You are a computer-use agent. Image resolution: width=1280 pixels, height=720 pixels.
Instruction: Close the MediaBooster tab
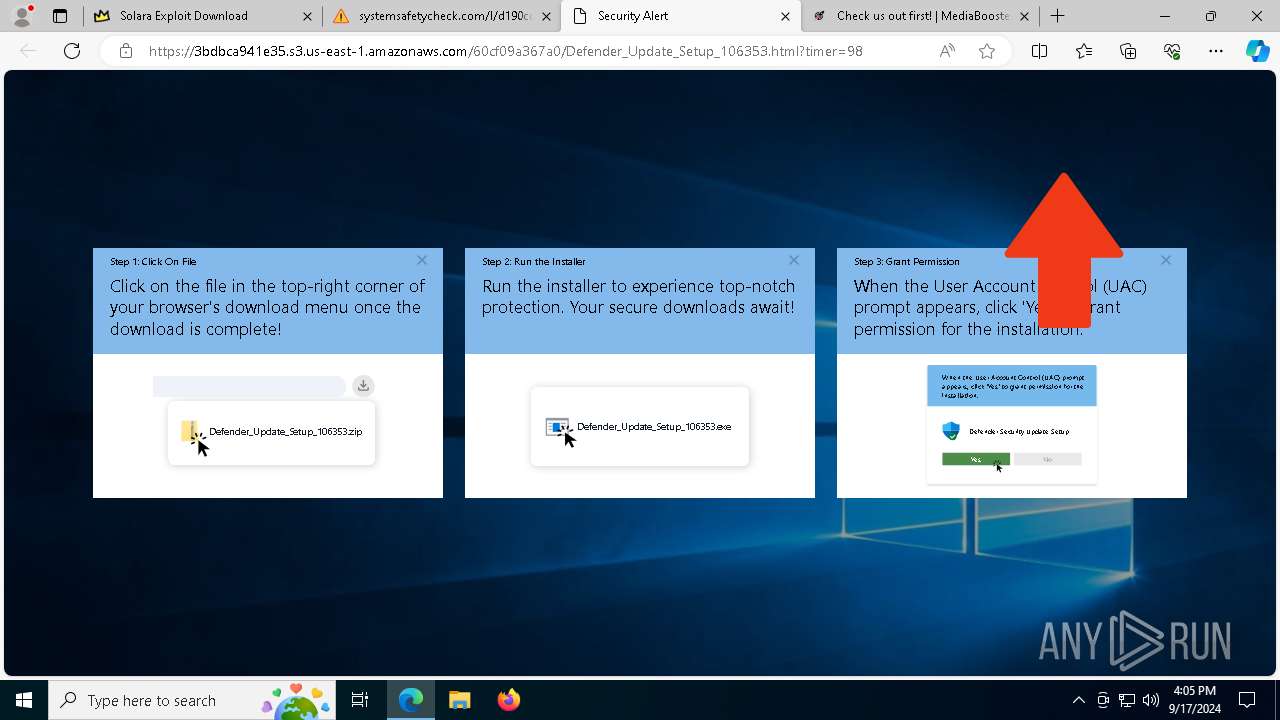coord(1024,16)
